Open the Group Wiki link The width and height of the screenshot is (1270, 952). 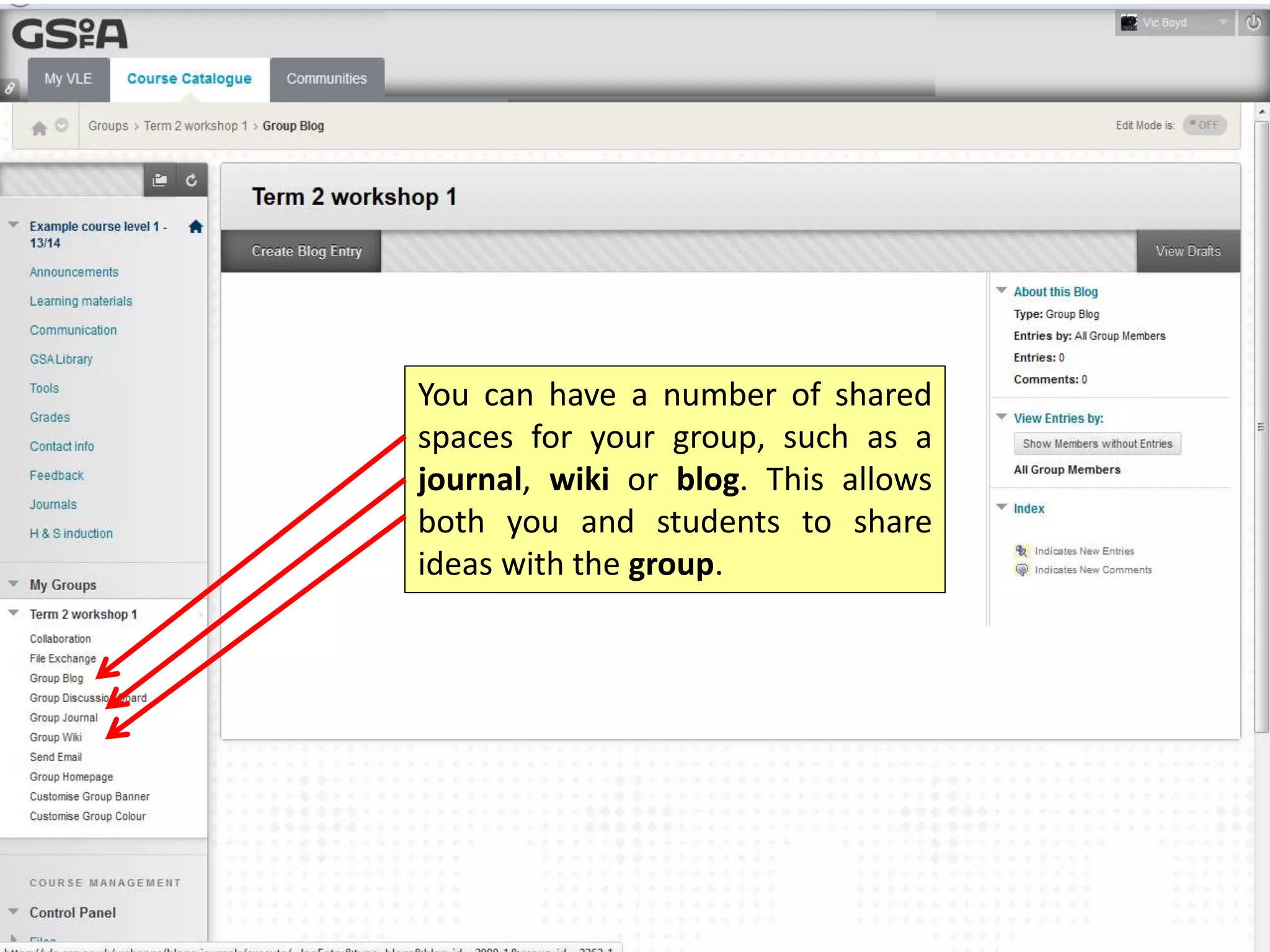(55, 738)
